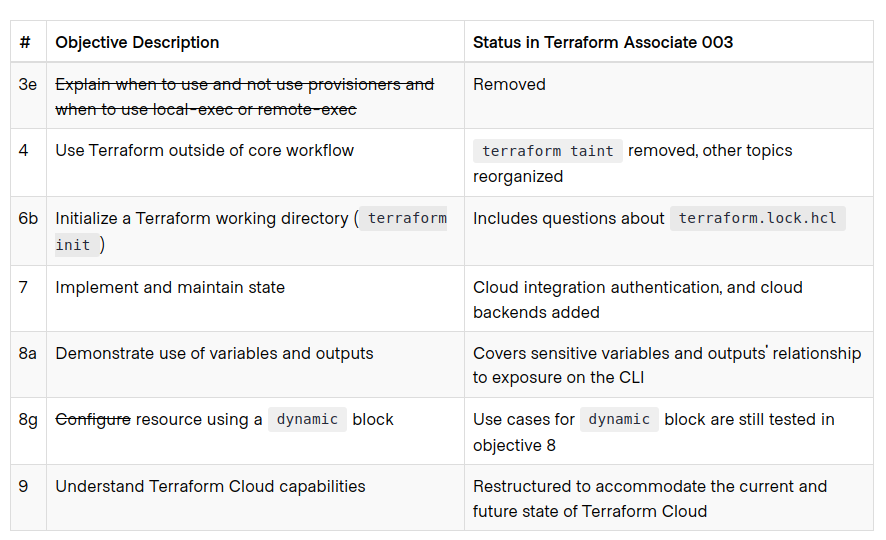Click the "terraform taint" code snippet
Screen dimensions: 886x540
pos(547,151)
